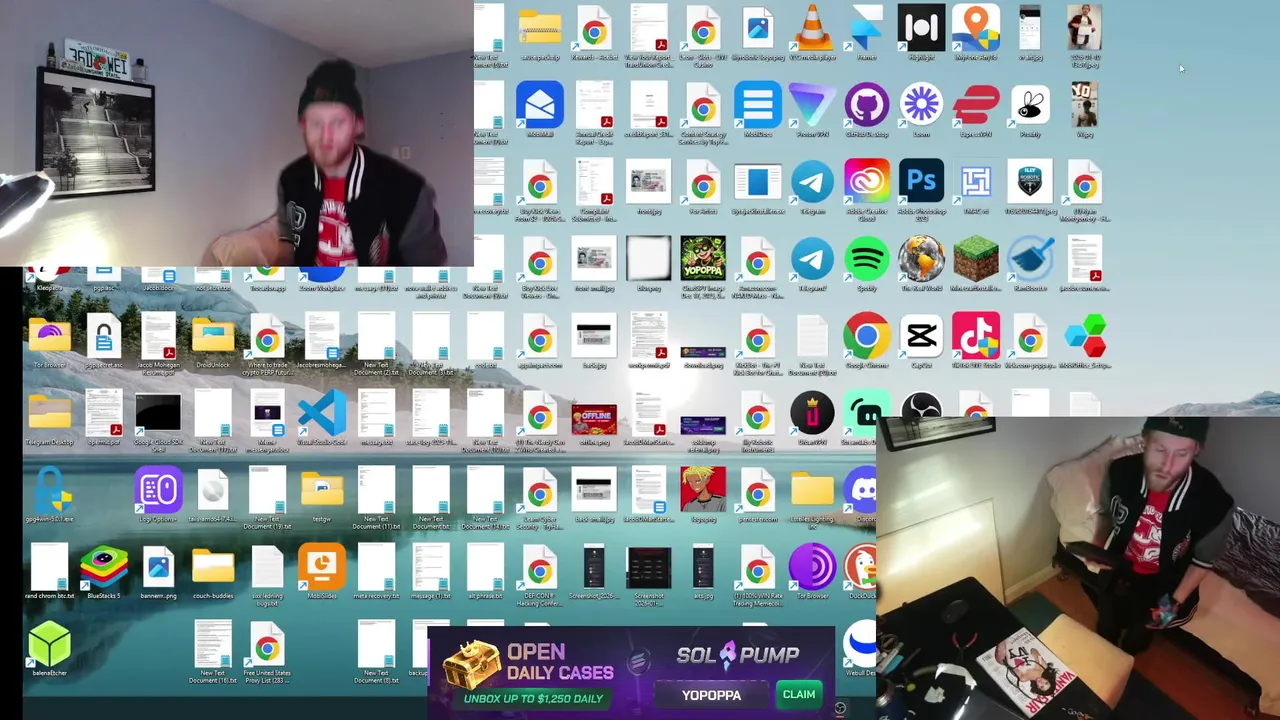Viewport: 1280px width, 720px height.
Task: Open the Minecraft installer icon
Action: tap(975, 260)
